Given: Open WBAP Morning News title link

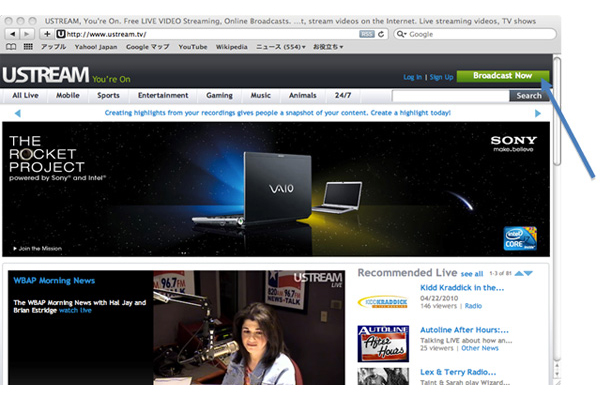Looking at the screenshot, I should 54,281.
